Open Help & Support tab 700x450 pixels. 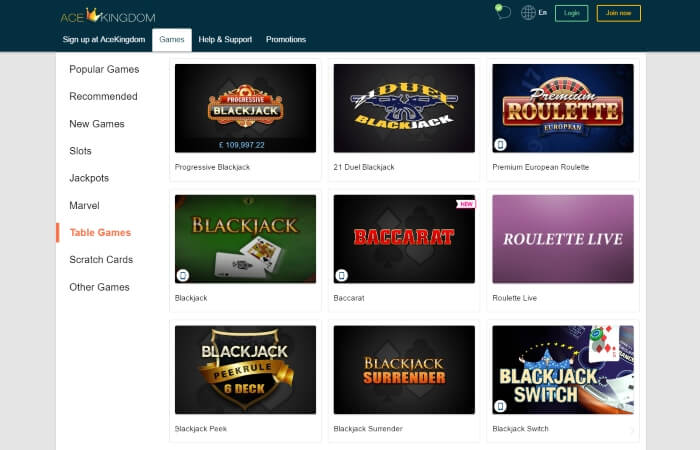click(x=225, y=39)
